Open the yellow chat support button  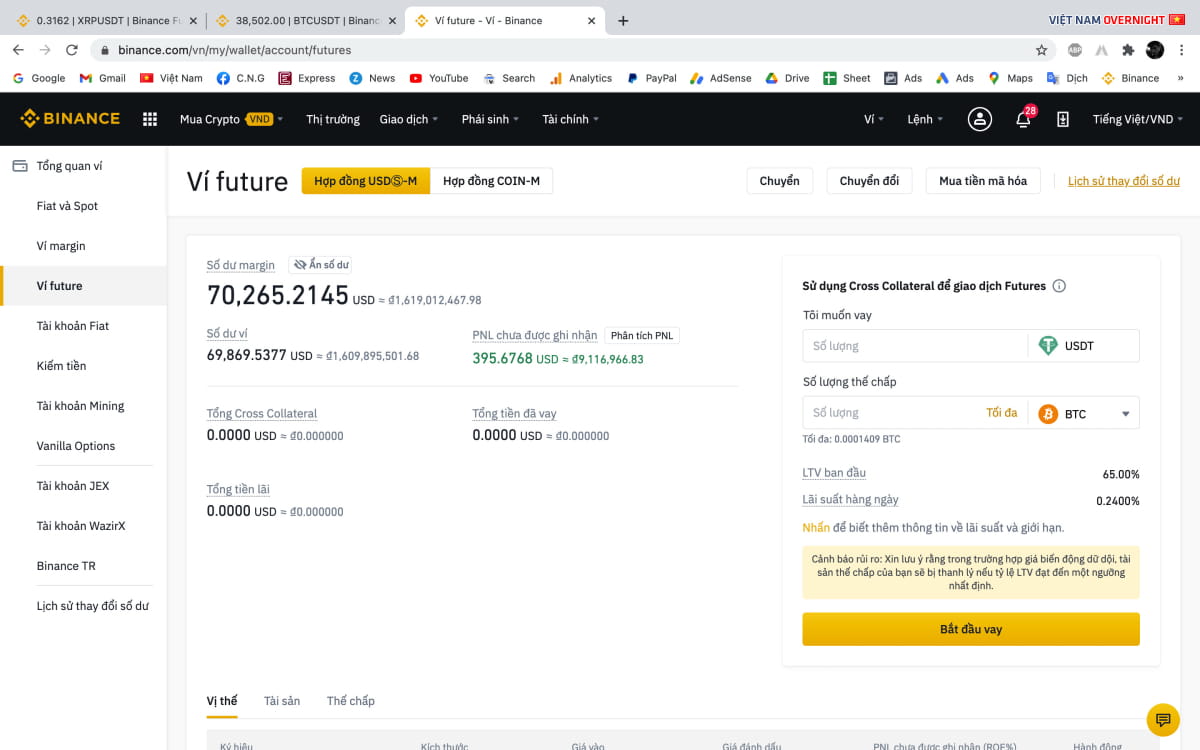(x=1162, y=719)
